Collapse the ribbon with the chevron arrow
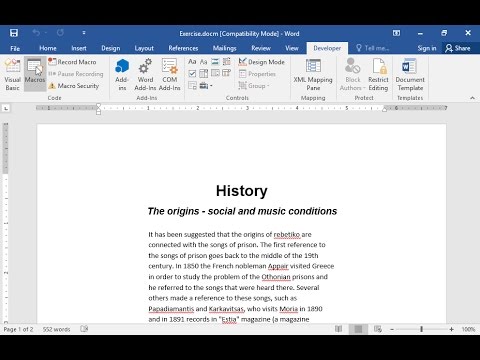 [472, 98]
